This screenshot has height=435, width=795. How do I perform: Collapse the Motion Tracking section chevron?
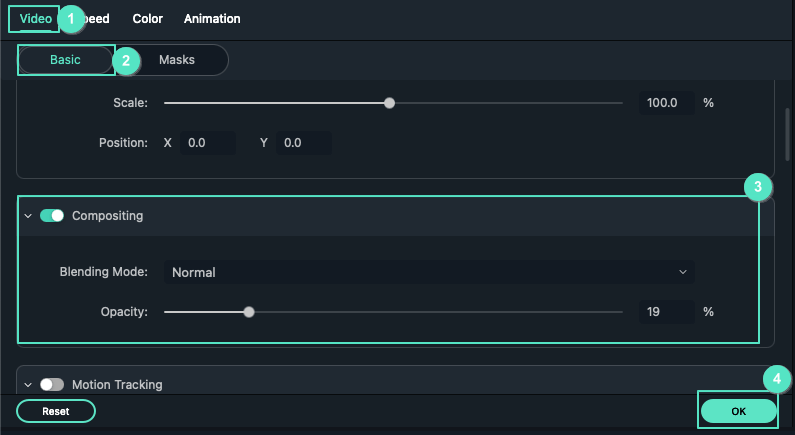28,385
